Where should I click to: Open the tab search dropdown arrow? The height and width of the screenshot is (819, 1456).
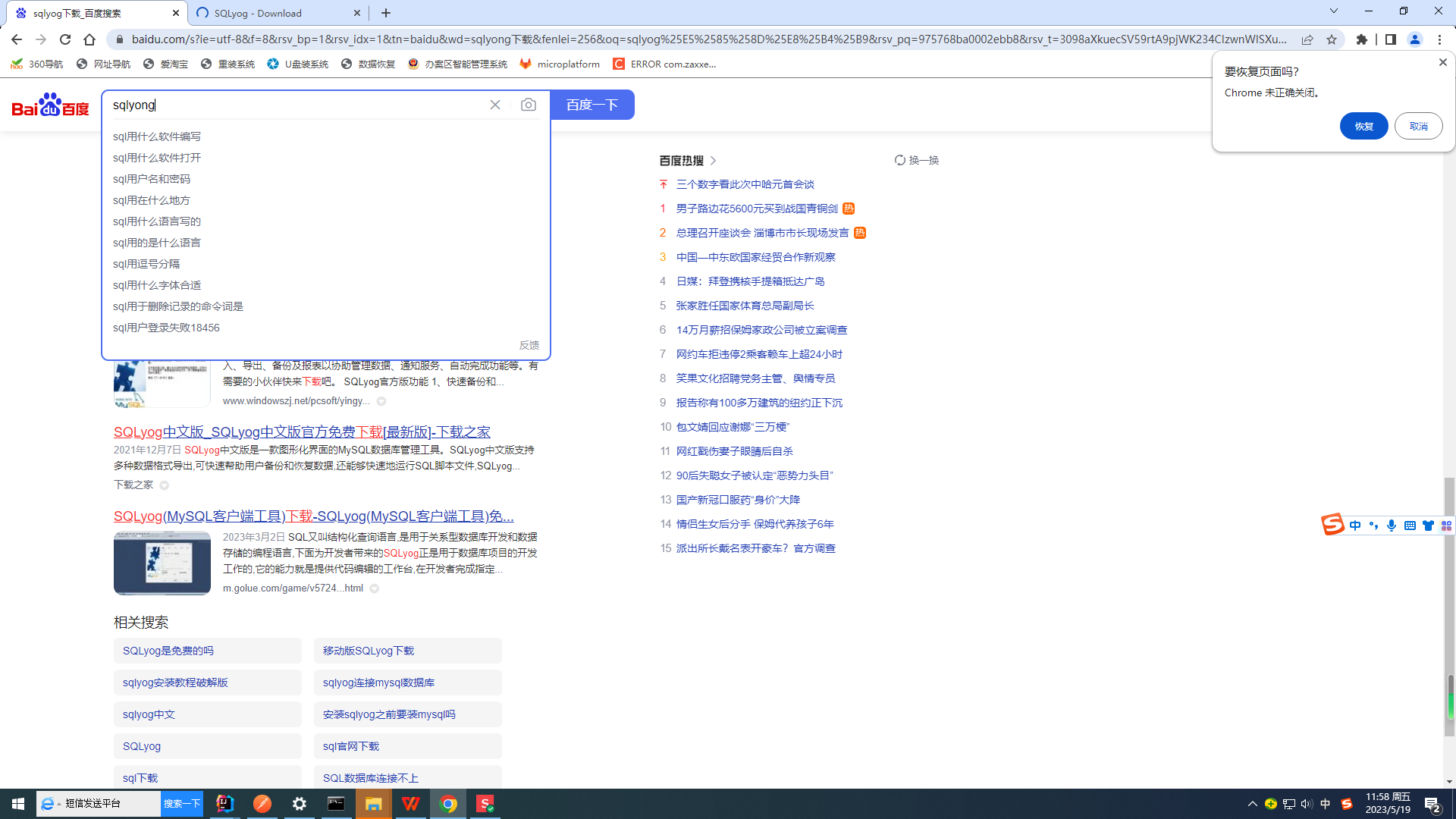(1334, 11)
